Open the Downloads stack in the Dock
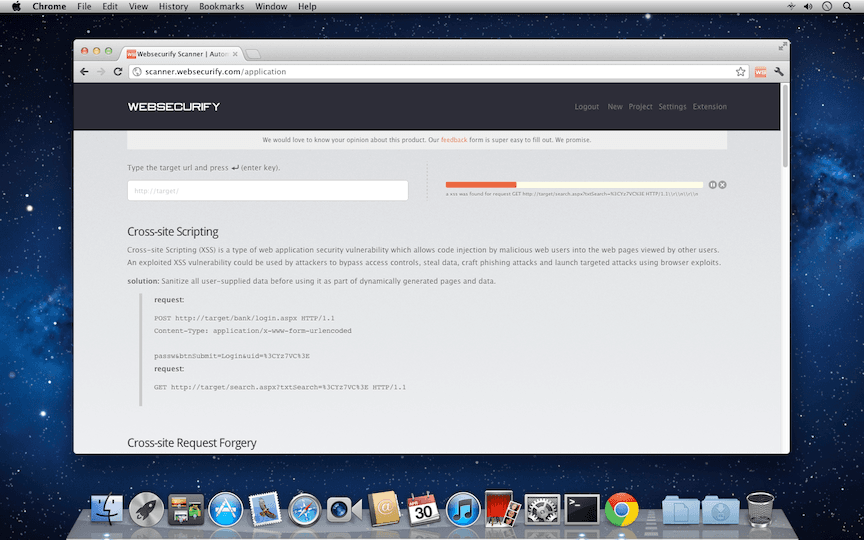 click(720, 510)
